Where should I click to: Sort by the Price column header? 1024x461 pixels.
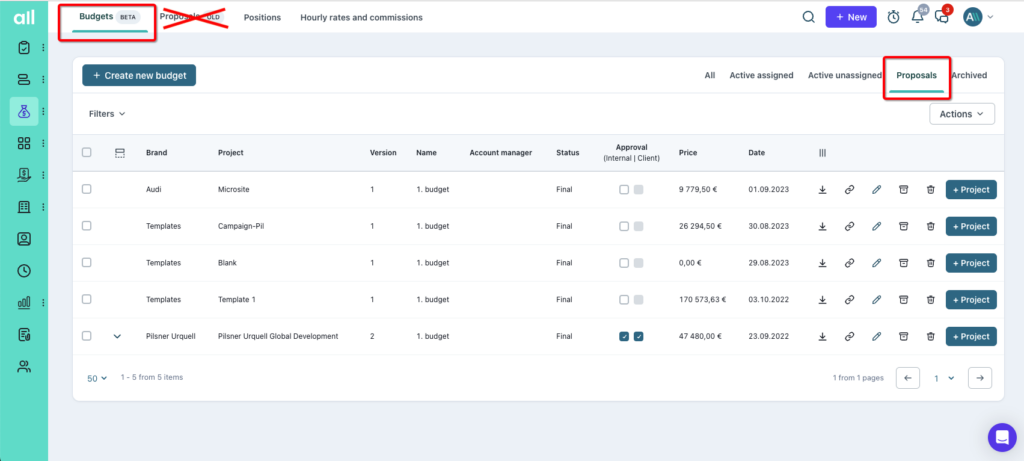[x=688, y=153]
